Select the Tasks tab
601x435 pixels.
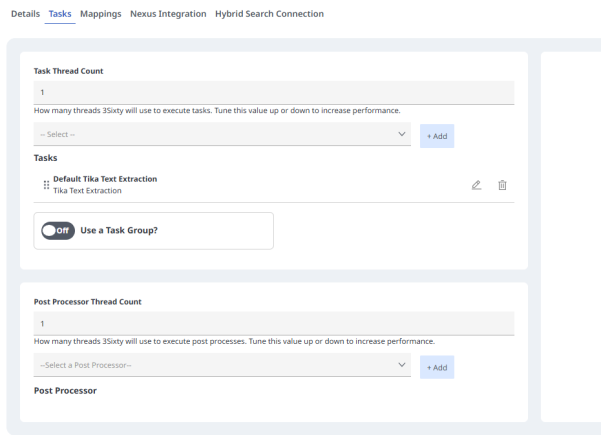point(60,14)
